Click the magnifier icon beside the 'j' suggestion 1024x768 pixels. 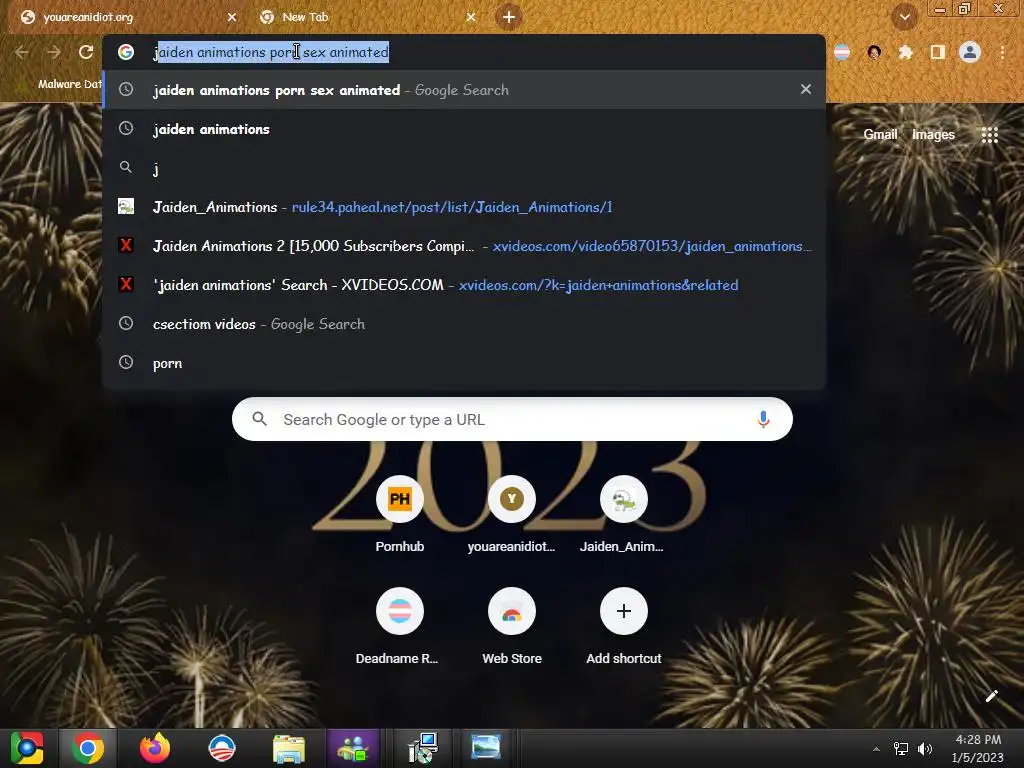[x=126, y=168]
